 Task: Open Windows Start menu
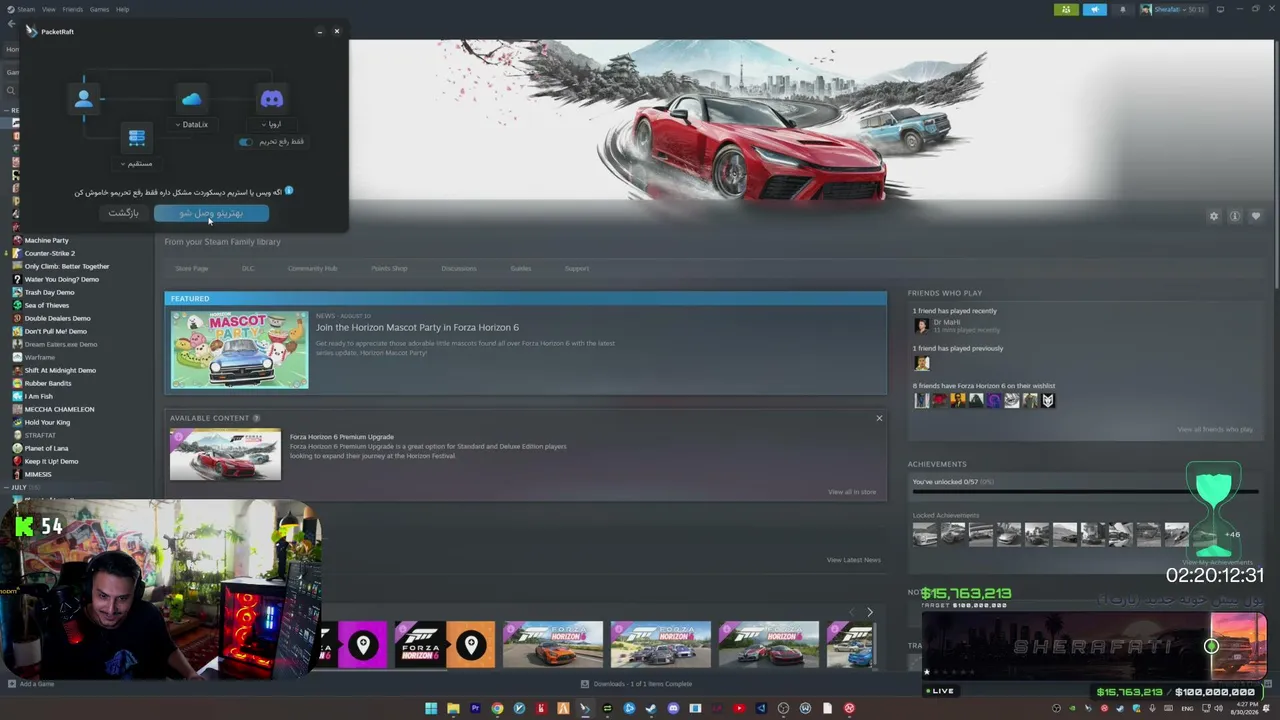(x=431, y=708)
